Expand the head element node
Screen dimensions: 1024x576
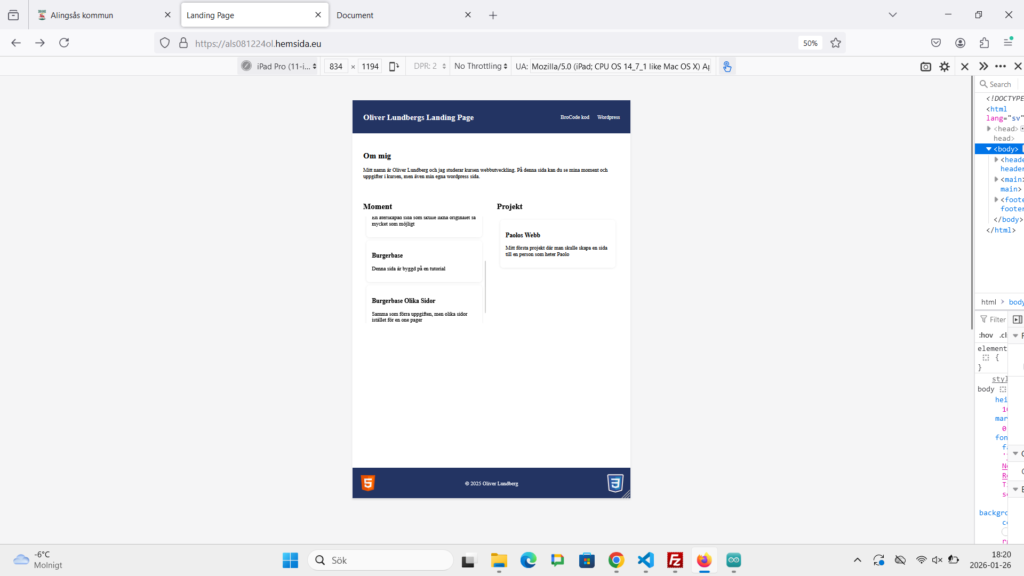[x=989, y=129]
